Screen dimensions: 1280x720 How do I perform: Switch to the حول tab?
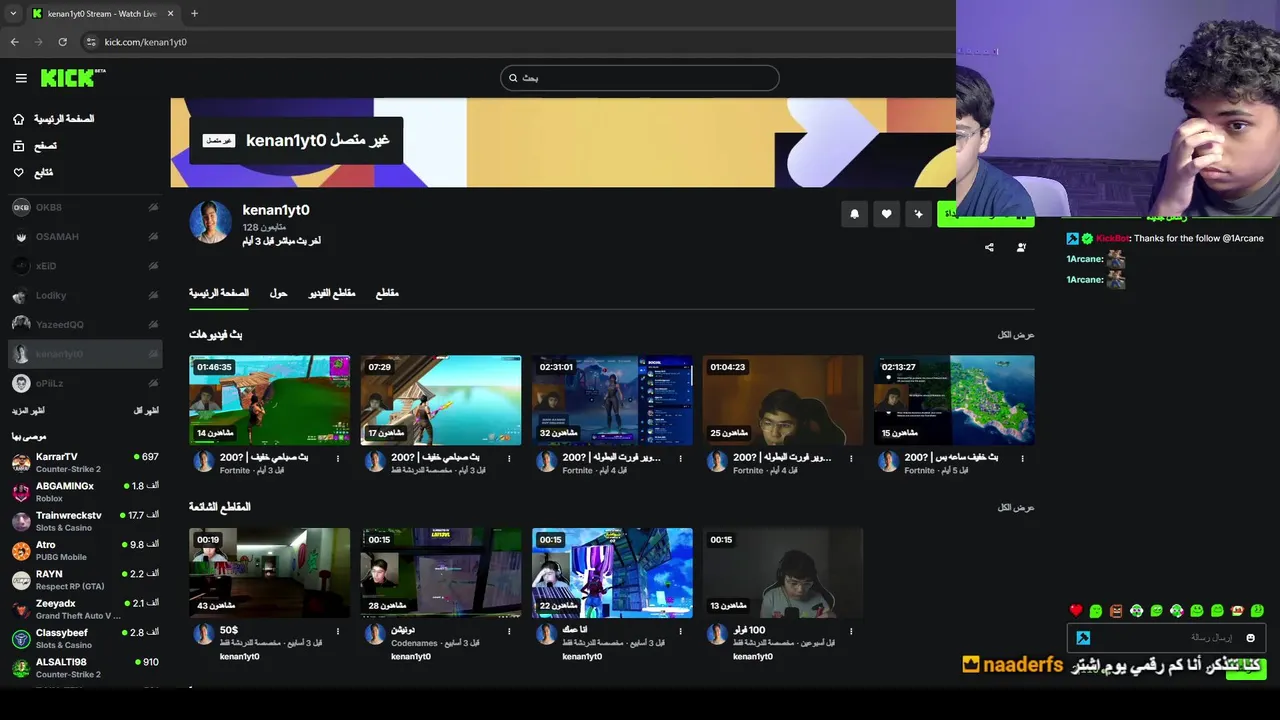pos(278,293)
